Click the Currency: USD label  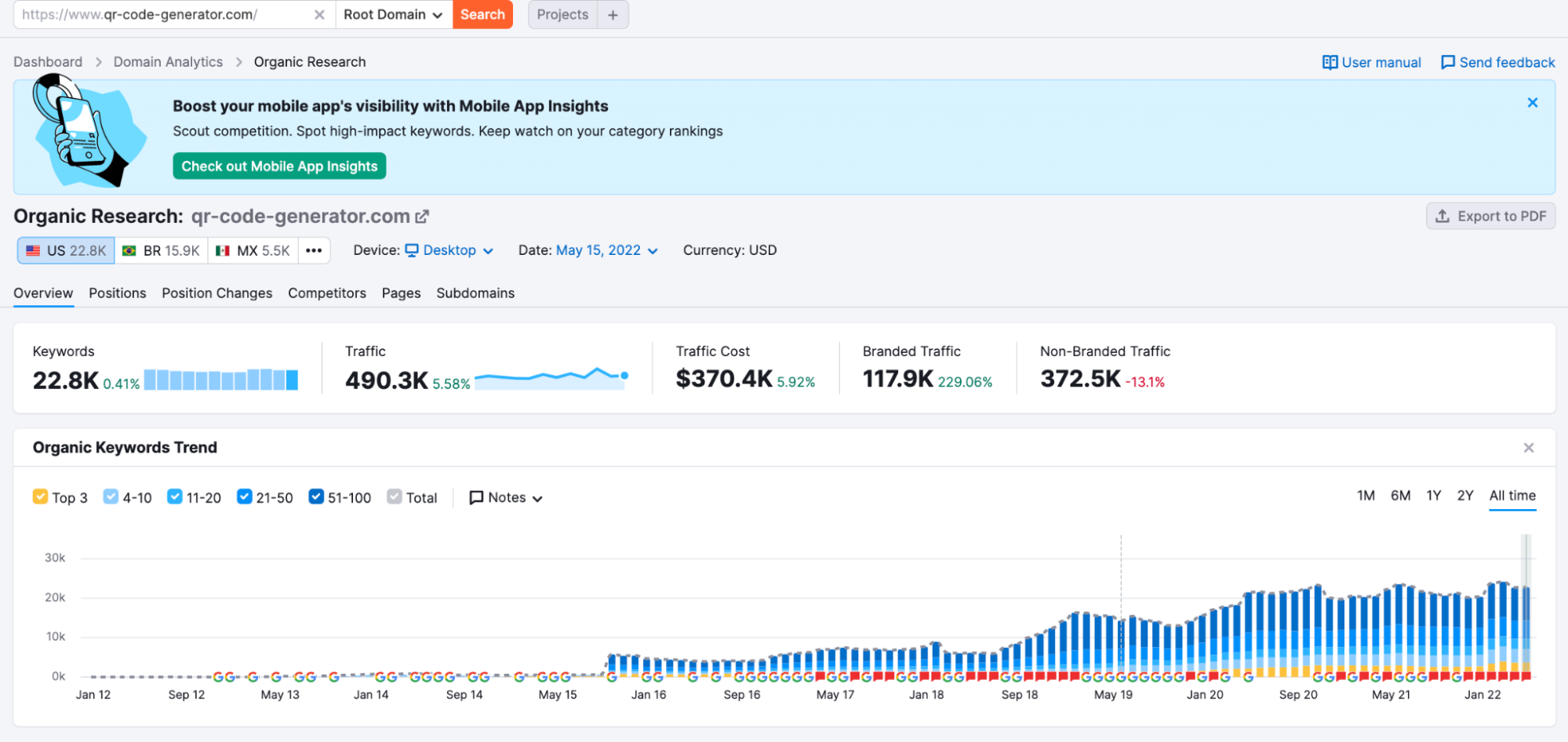(x=729, y=250)
